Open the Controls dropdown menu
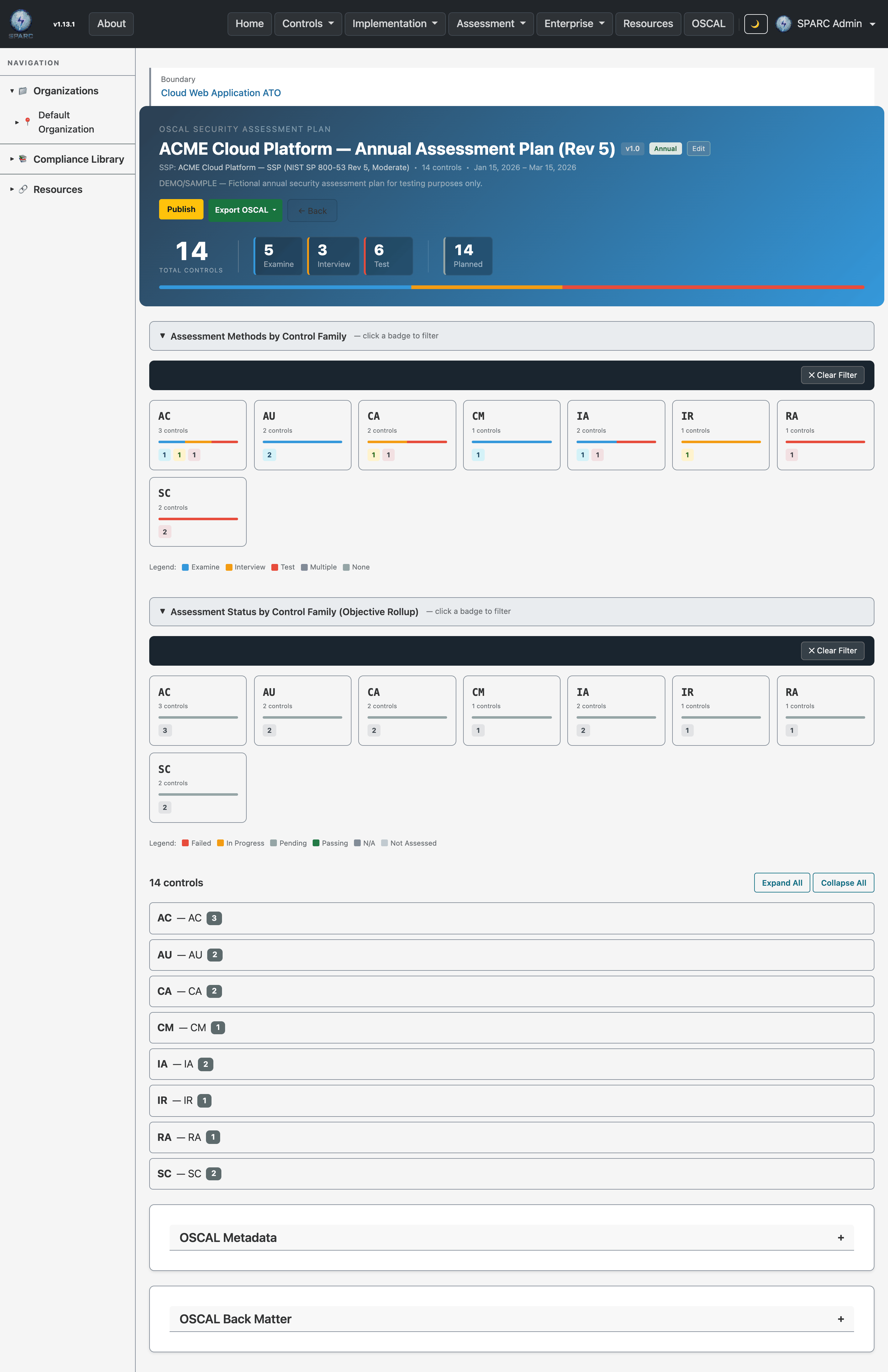The image size is (888, 1372). point(308,24)
